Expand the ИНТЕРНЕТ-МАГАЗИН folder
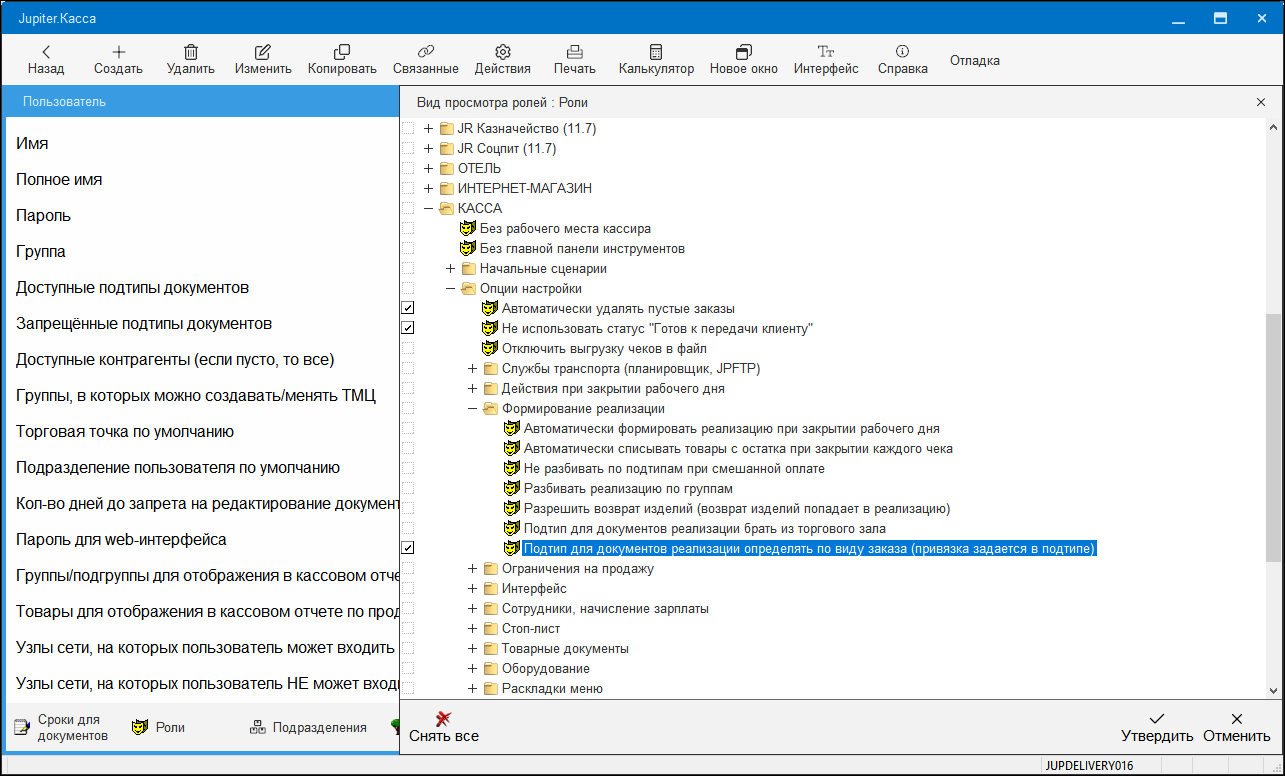 [429, 188]
